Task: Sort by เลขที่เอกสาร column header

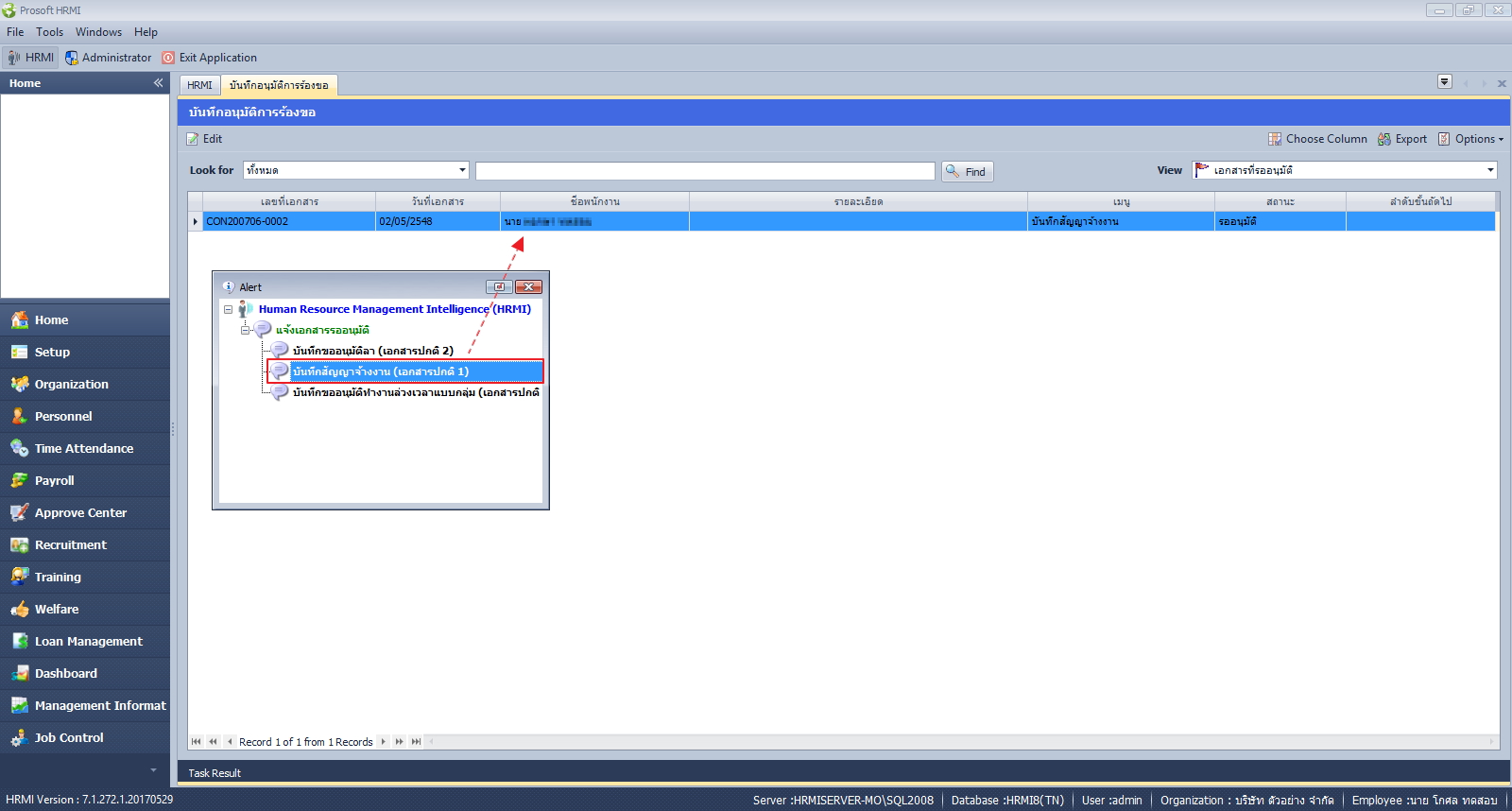Action: pos(289,201)
